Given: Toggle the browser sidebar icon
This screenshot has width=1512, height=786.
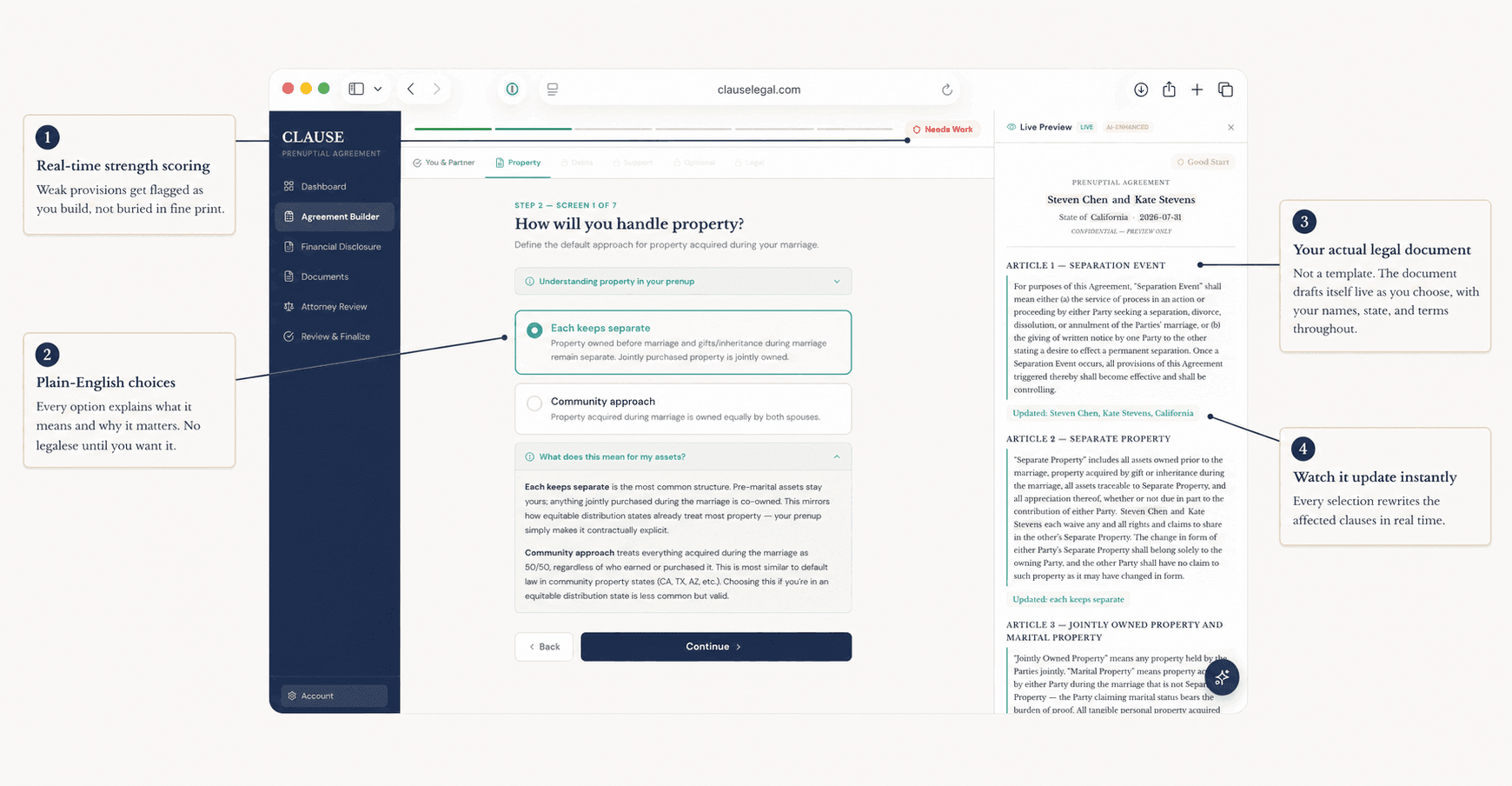Looking at the screenshot, I should (x=356, y=89).
